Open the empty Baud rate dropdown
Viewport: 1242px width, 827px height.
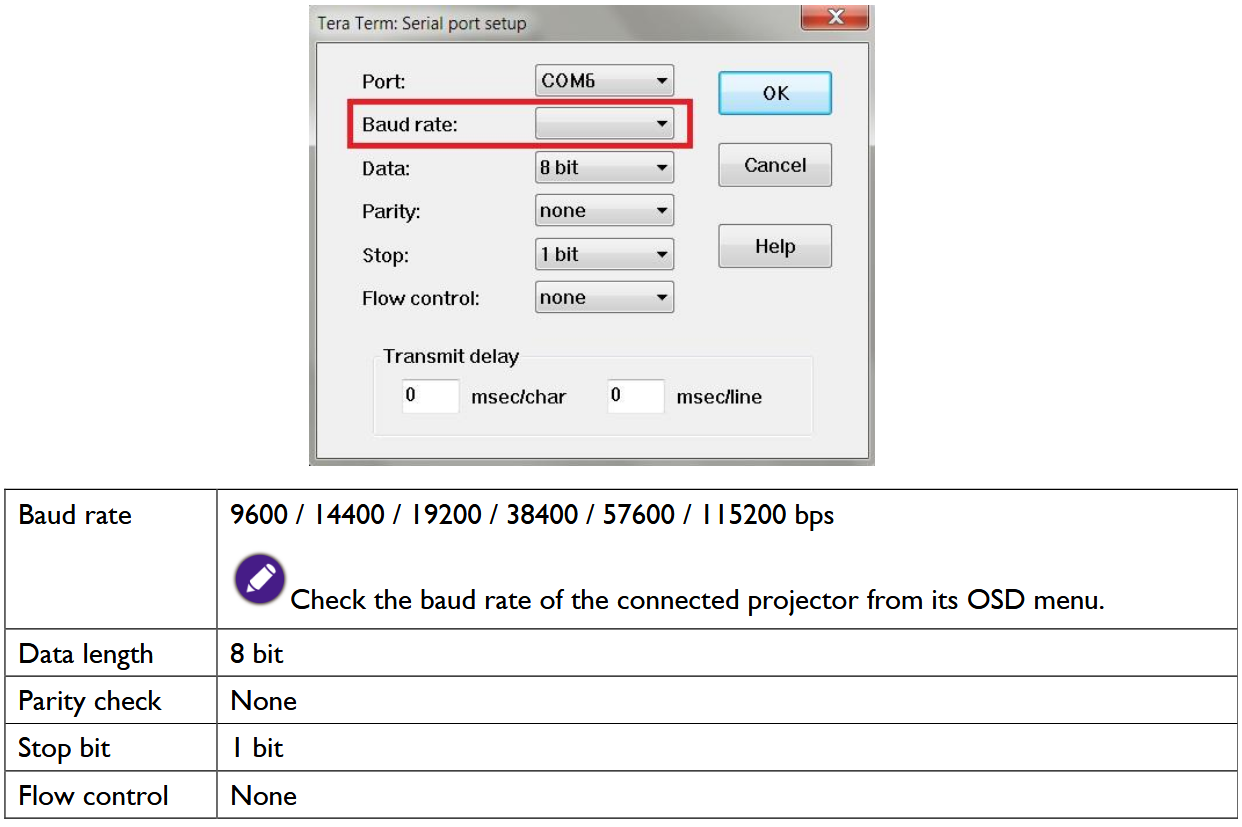[x=605, y=124]
